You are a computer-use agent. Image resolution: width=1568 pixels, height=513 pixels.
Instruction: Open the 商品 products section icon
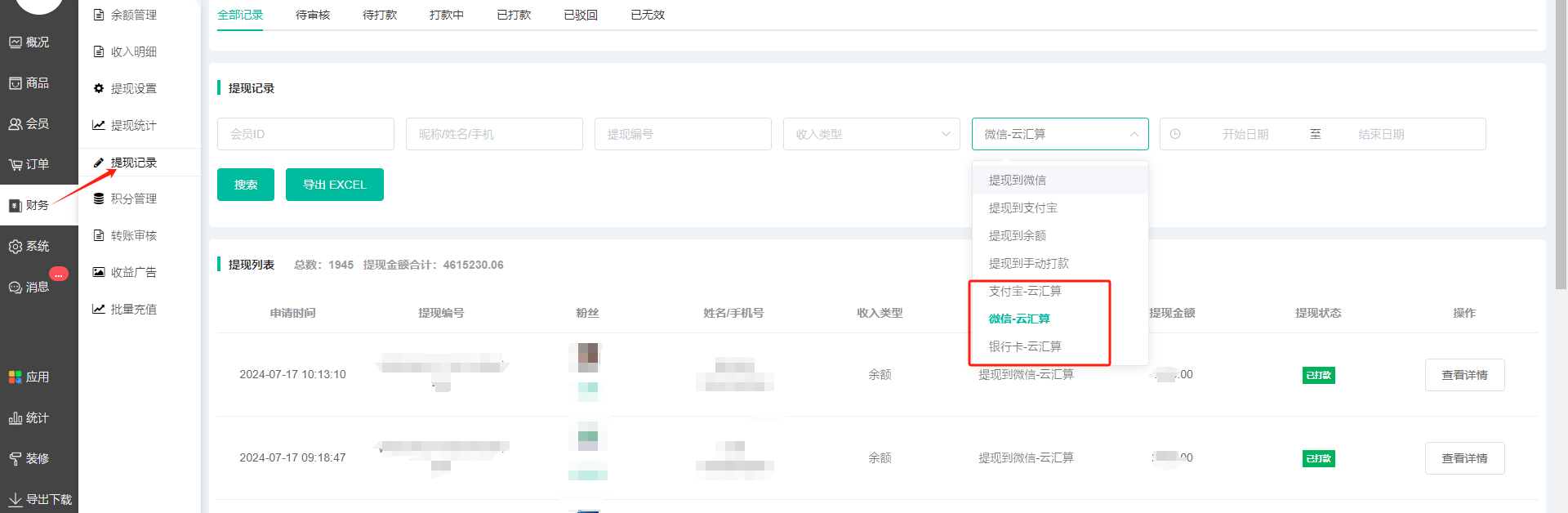click(16, 83)
